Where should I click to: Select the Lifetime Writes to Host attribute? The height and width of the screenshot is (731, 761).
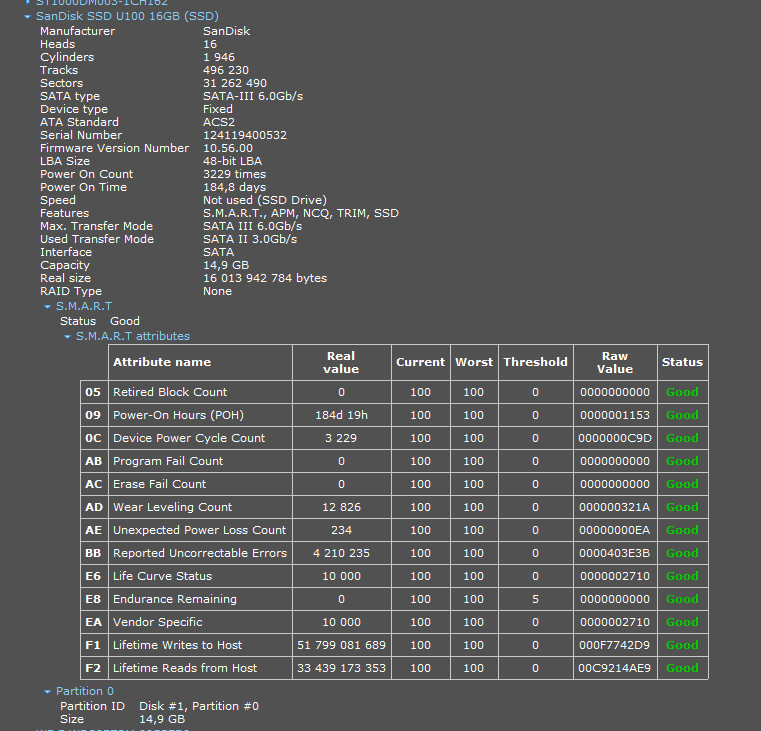pyautogui.click(x=178, y=645)
